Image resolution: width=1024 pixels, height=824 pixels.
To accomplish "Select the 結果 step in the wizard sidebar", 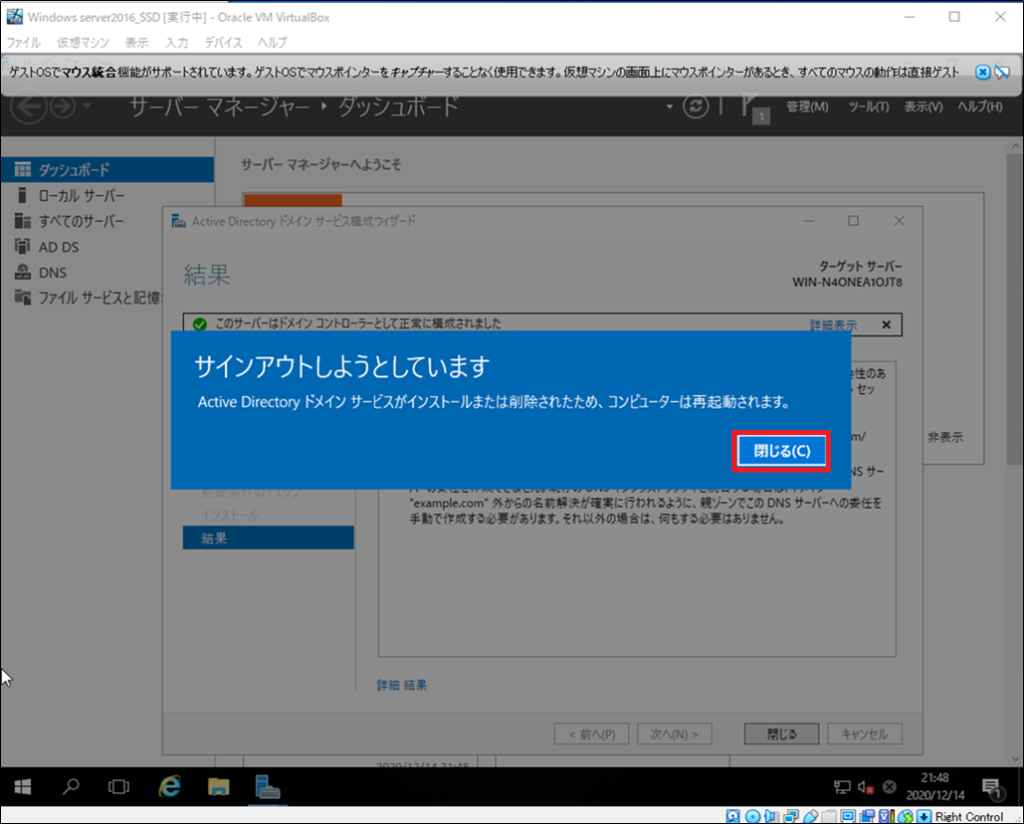I will click(268, 538).
